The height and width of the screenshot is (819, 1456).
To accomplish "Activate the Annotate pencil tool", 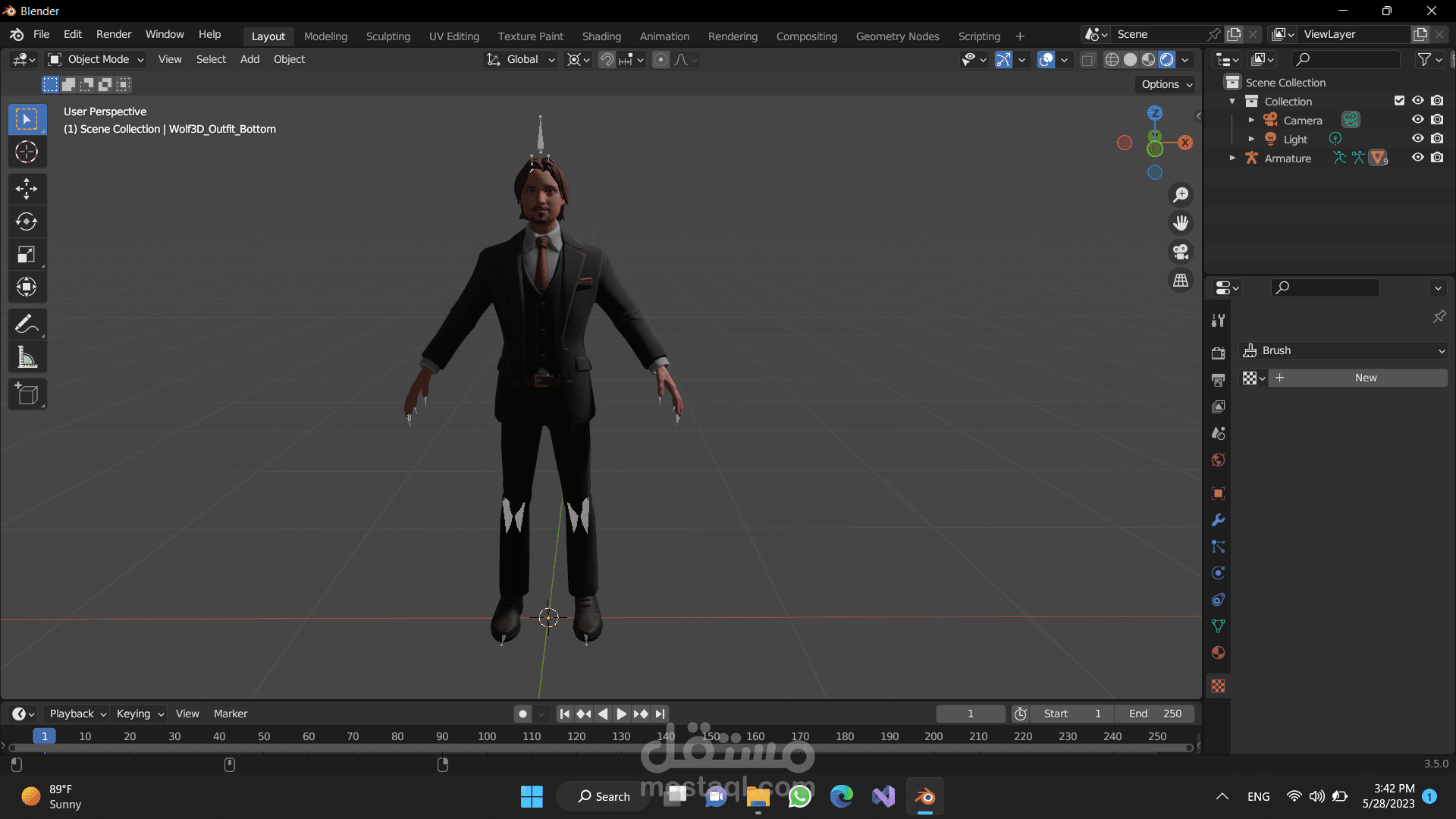I will pos(27,324).
